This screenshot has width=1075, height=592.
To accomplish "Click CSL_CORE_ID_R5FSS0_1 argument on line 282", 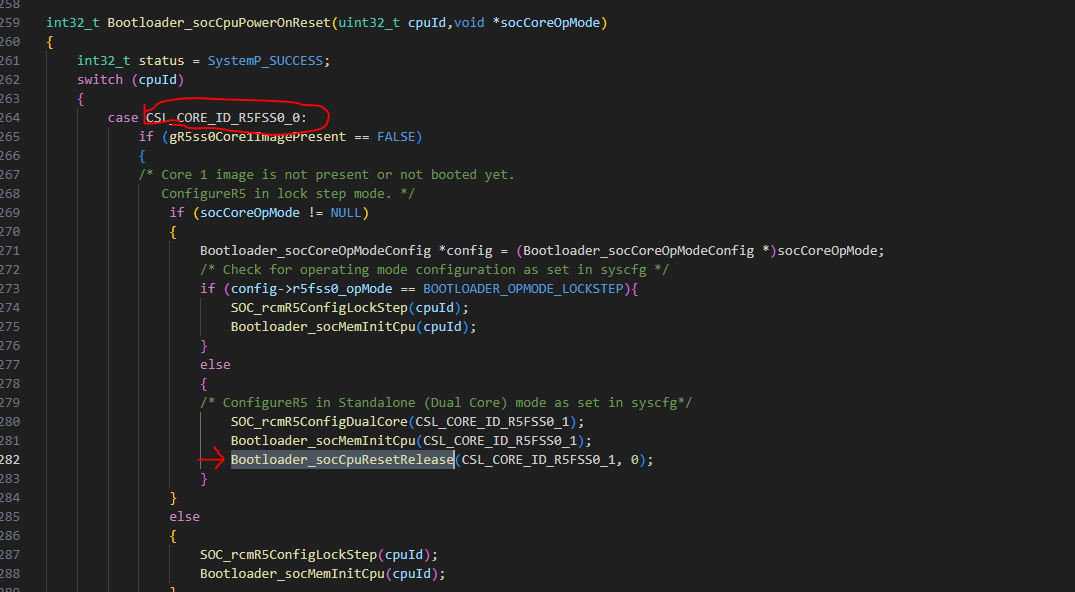I will 538,460.
